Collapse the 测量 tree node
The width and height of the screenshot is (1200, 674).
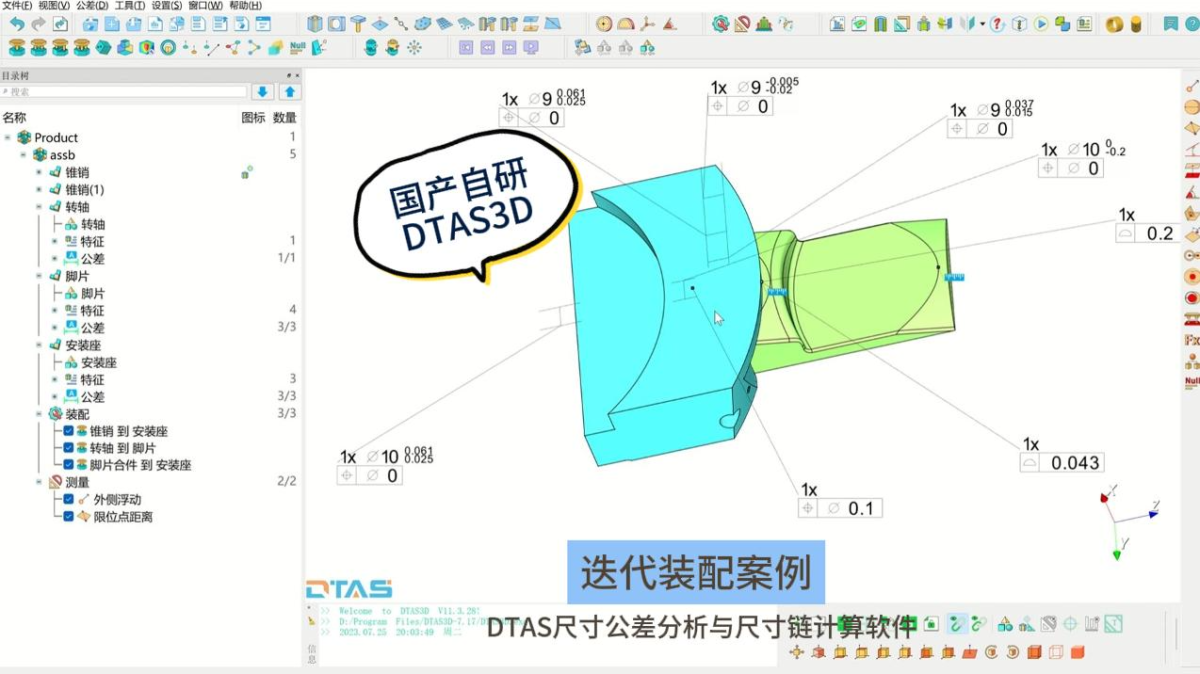[x=40, y=482]
